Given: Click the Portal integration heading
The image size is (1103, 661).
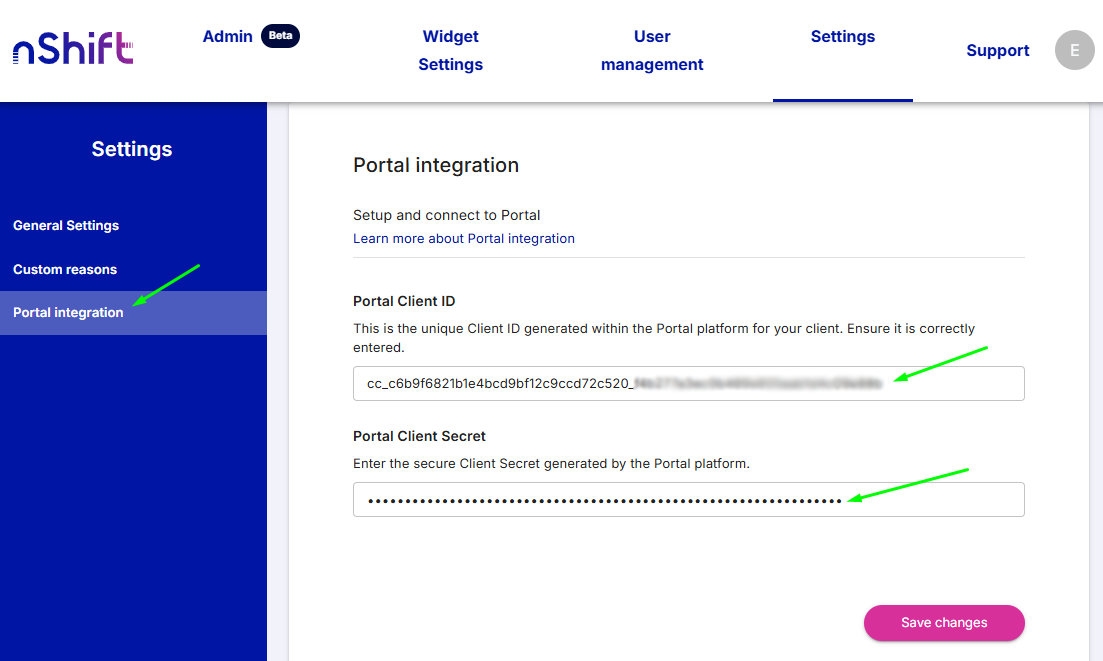Looking at the screenshot, I should 435,165.
